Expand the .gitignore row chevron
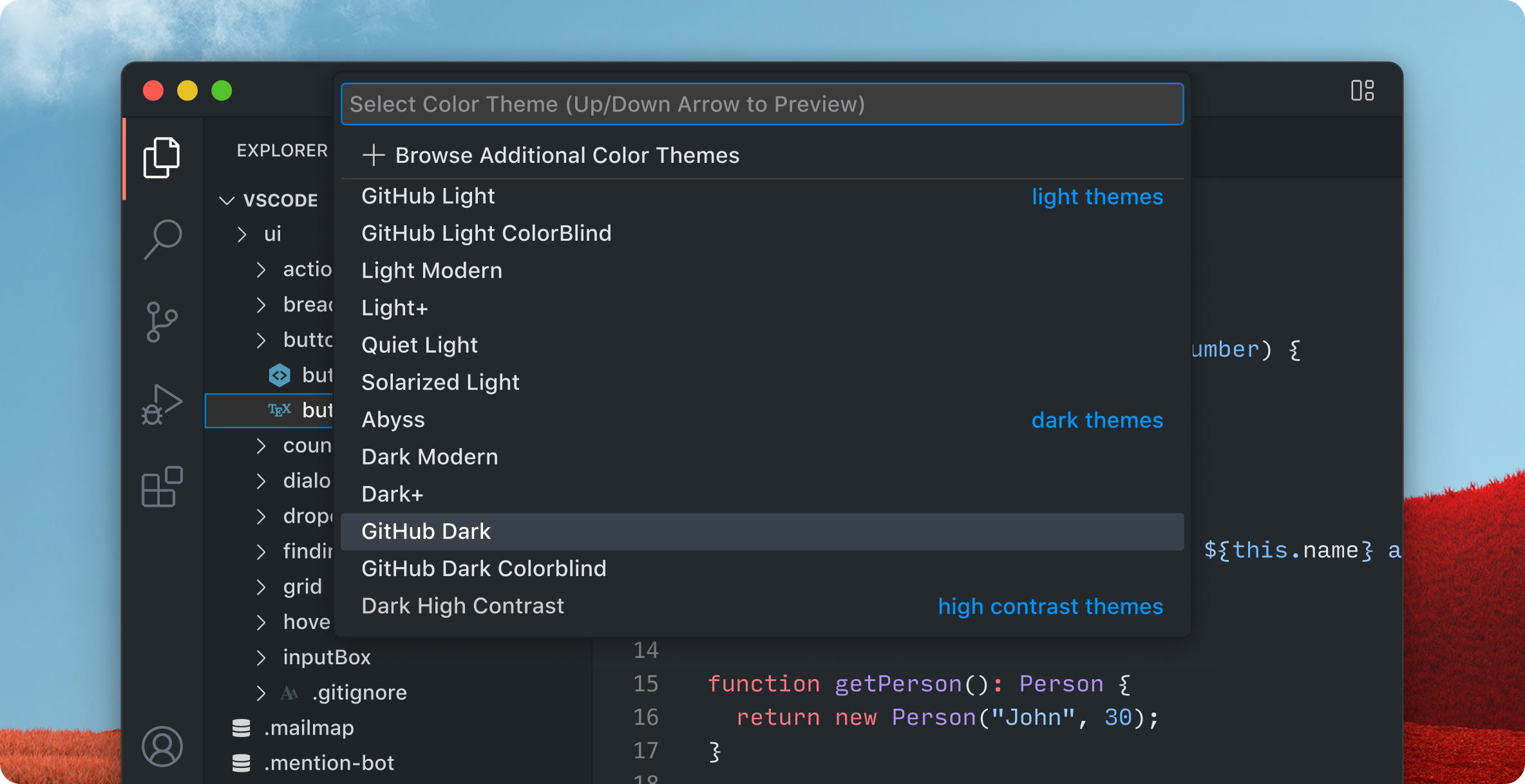 [x=261, y=693]
